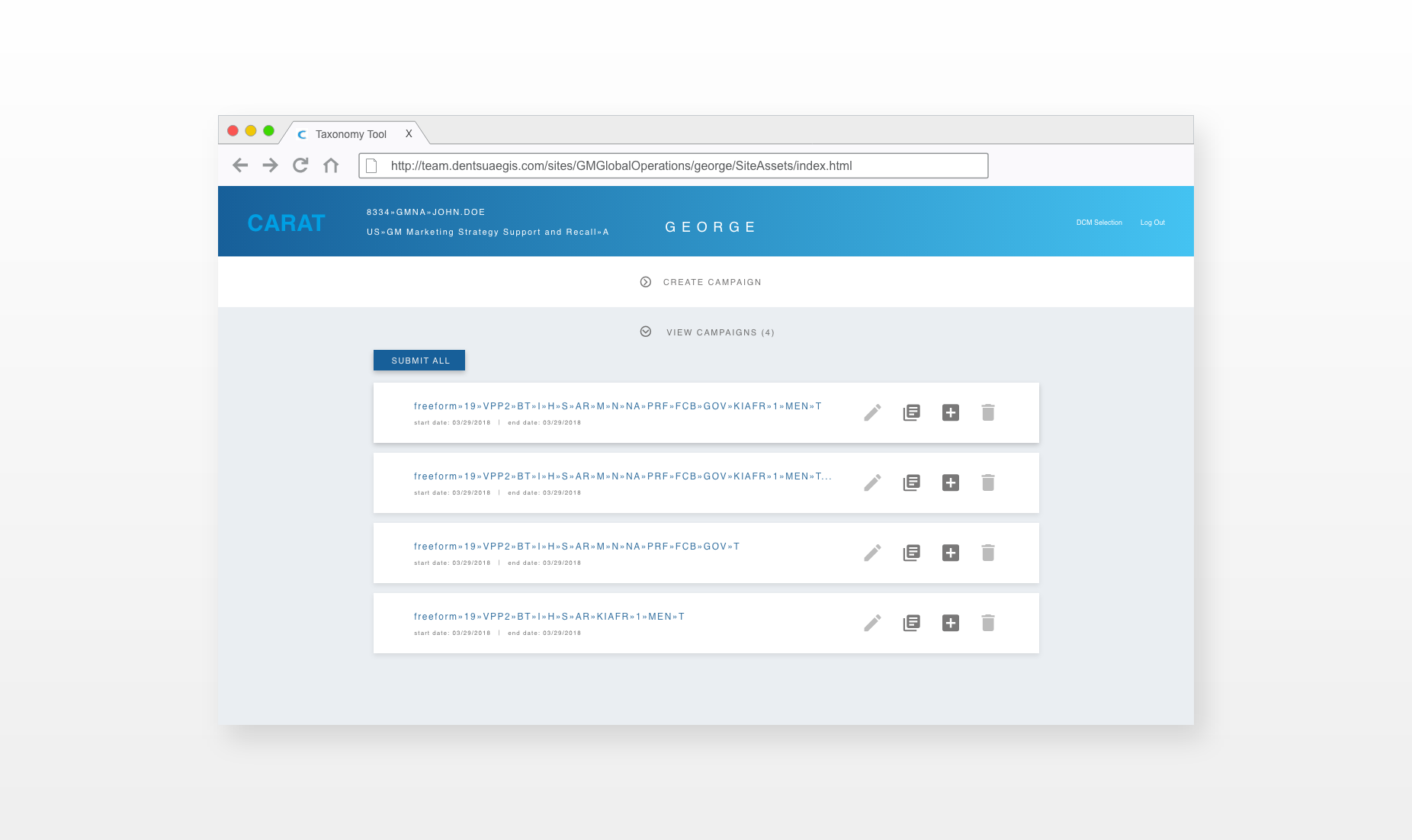The width and height of the screenshot is (1412, 840).
Task: Copy icon on campaign ending MEN»T...
Action: point(911,483)
